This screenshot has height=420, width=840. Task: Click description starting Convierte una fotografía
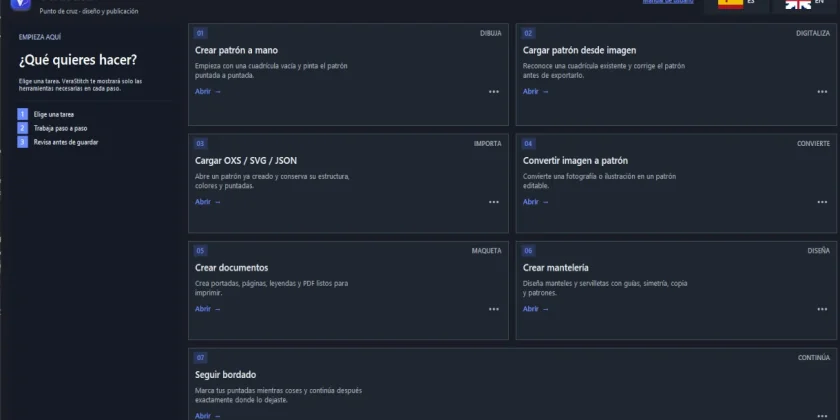[599, 181]
